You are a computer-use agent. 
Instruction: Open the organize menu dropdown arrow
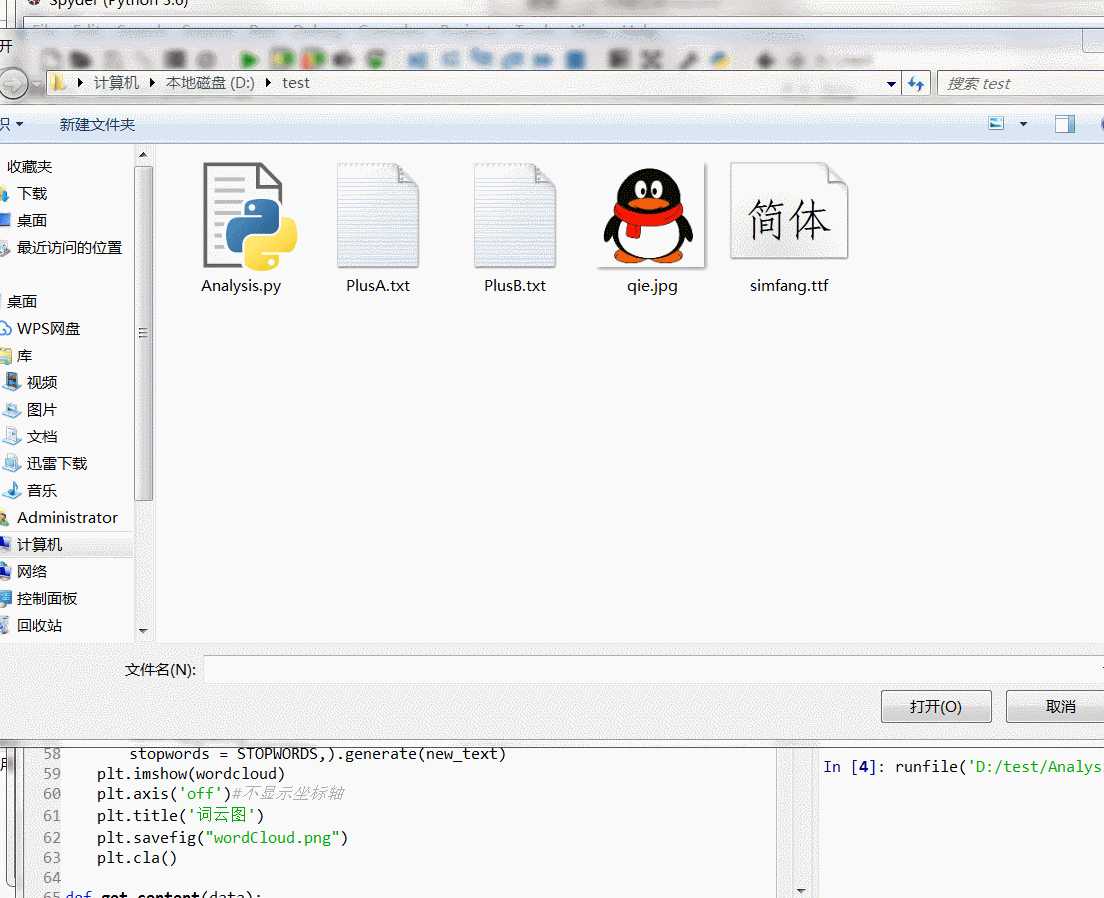(20, 124)
